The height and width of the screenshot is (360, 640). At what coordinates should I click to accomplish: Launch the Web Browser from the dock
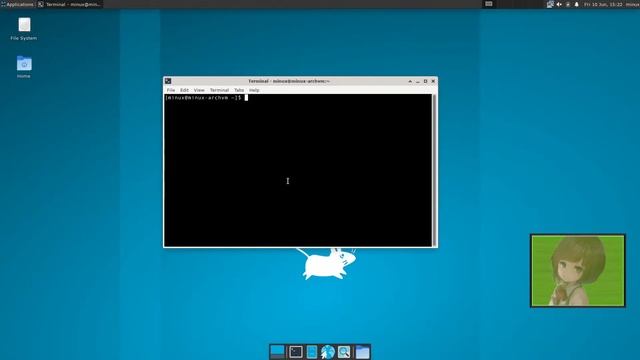pyautogui.click(x=327, y=351)
